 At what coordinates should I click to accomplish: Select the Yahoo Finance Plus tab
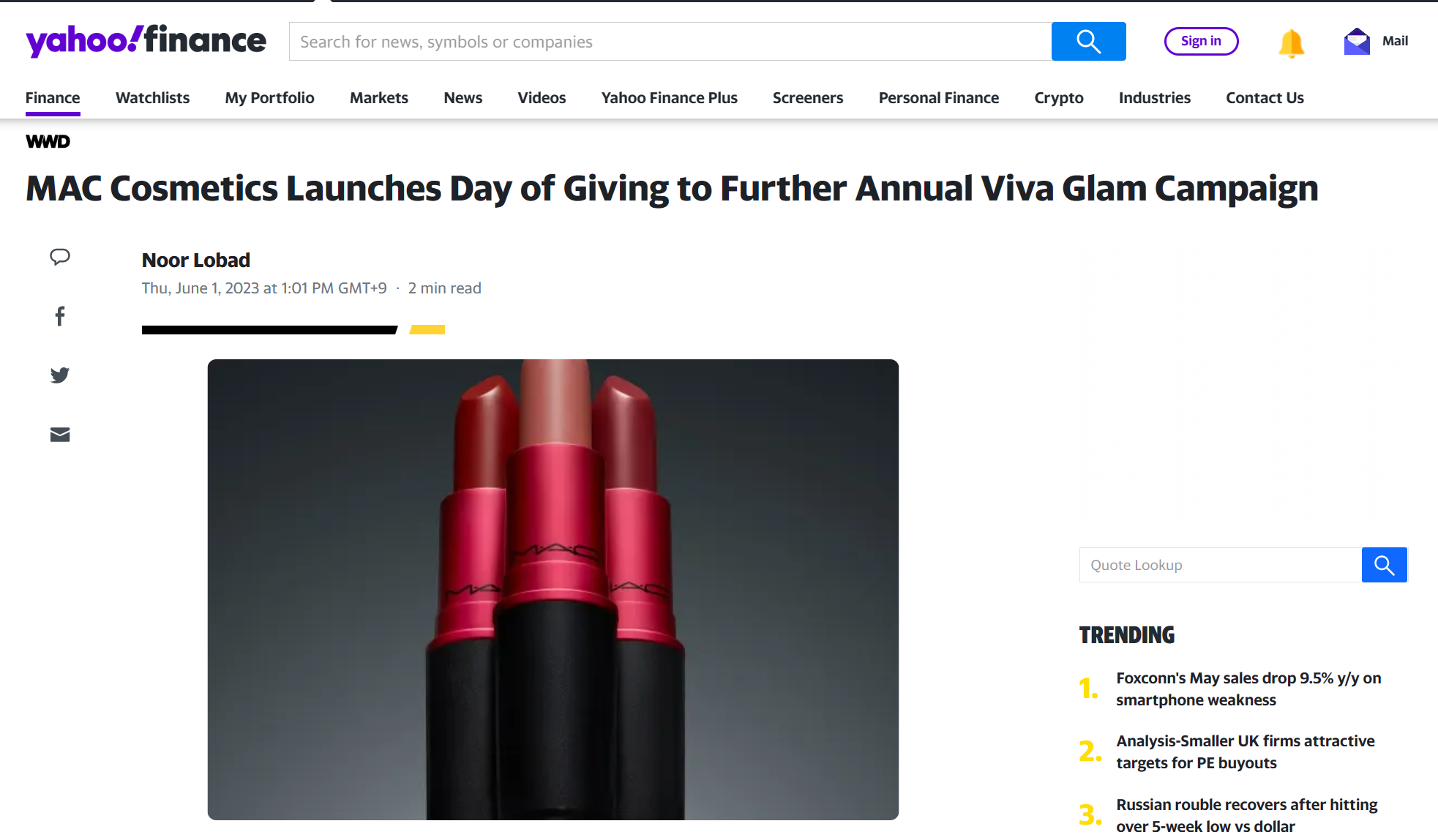coord(670,98)
